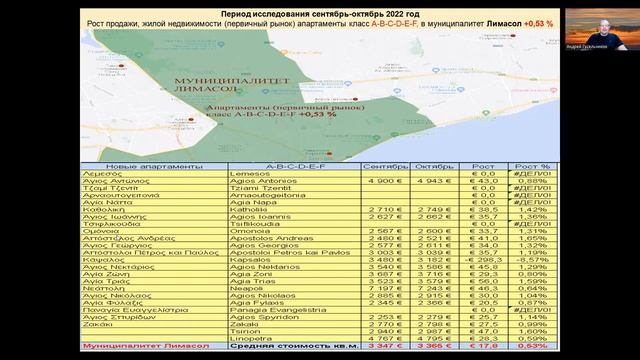Image resolution: width=640 pixels, height=360 pixels.
Task: Select the 'Apostolos Andreas' cell
Action: pos(295,238)
